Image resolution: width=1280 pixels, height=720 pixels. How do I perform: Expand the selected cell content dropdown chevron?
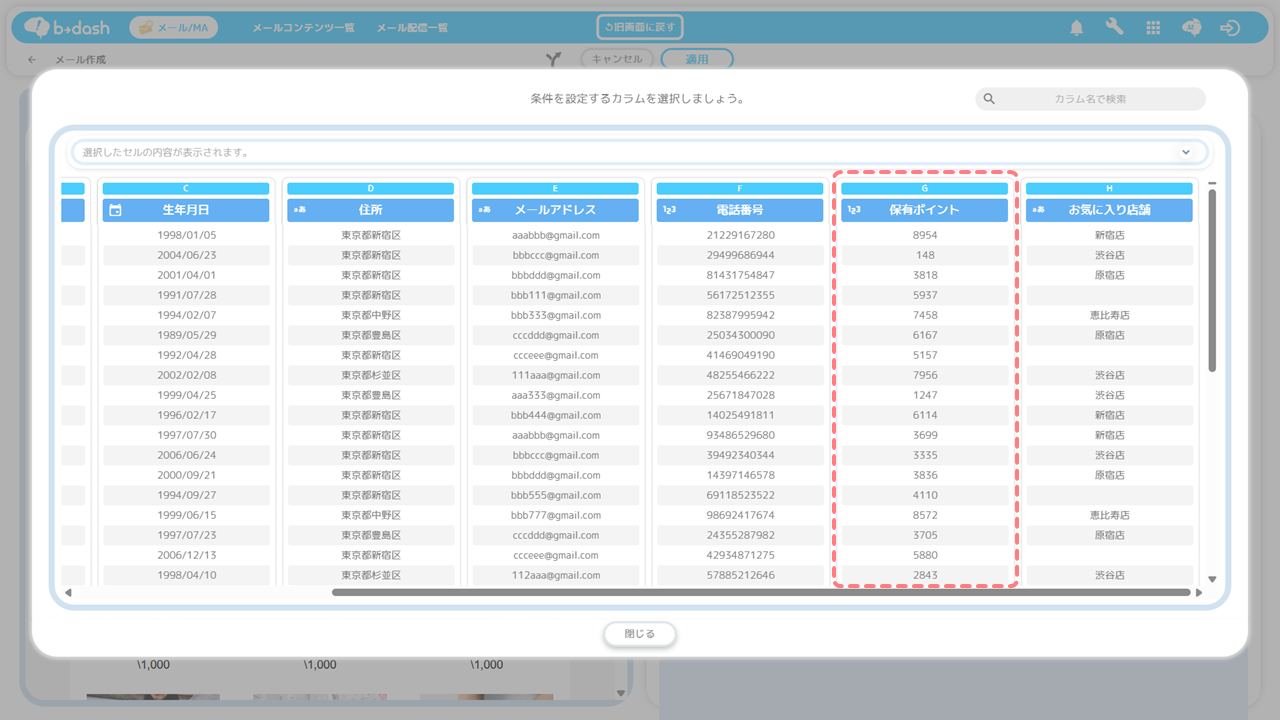tap(1186, 152)
